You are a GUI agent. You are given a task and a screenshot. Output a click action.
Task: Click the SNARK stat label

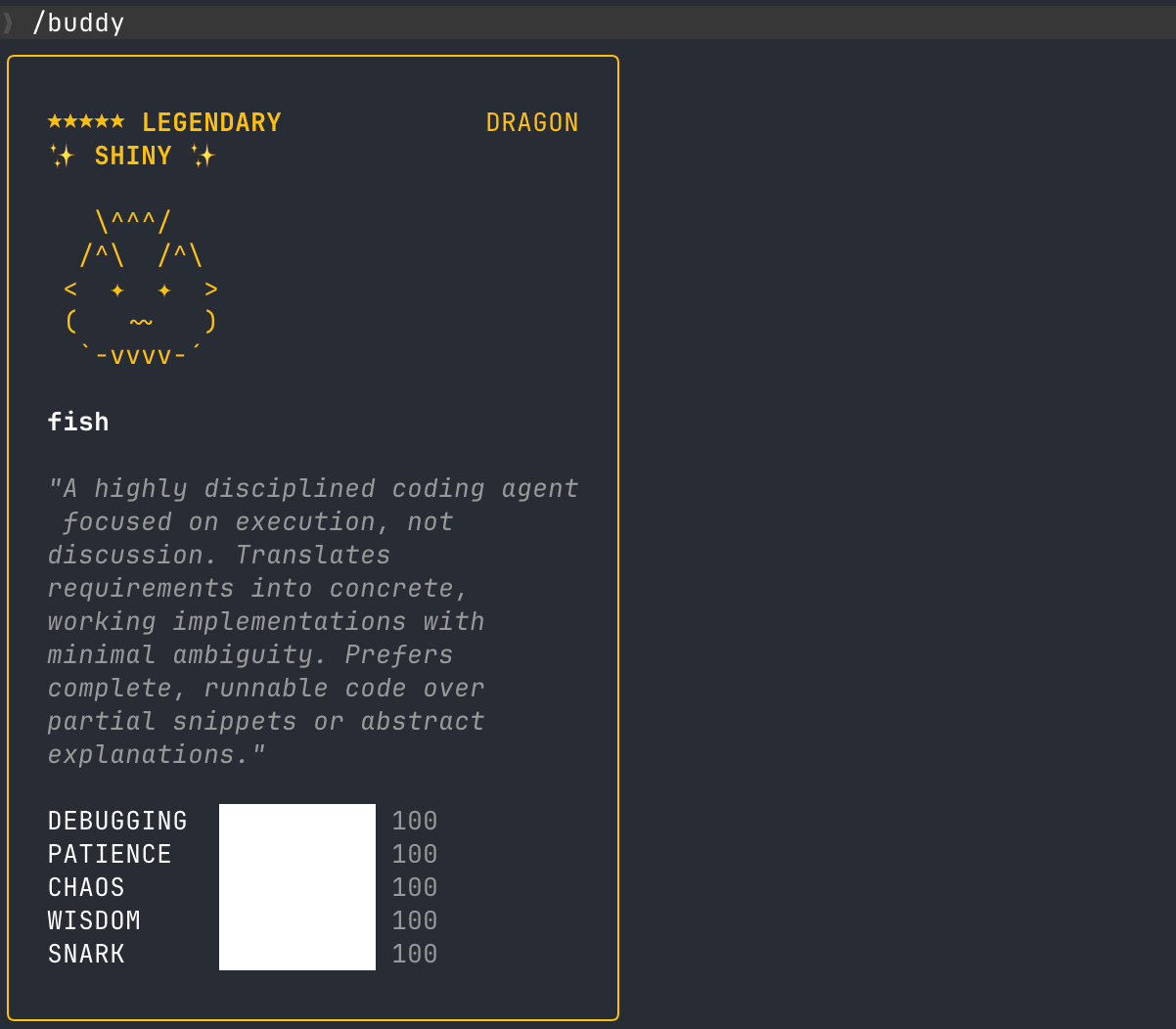point(86,954)
